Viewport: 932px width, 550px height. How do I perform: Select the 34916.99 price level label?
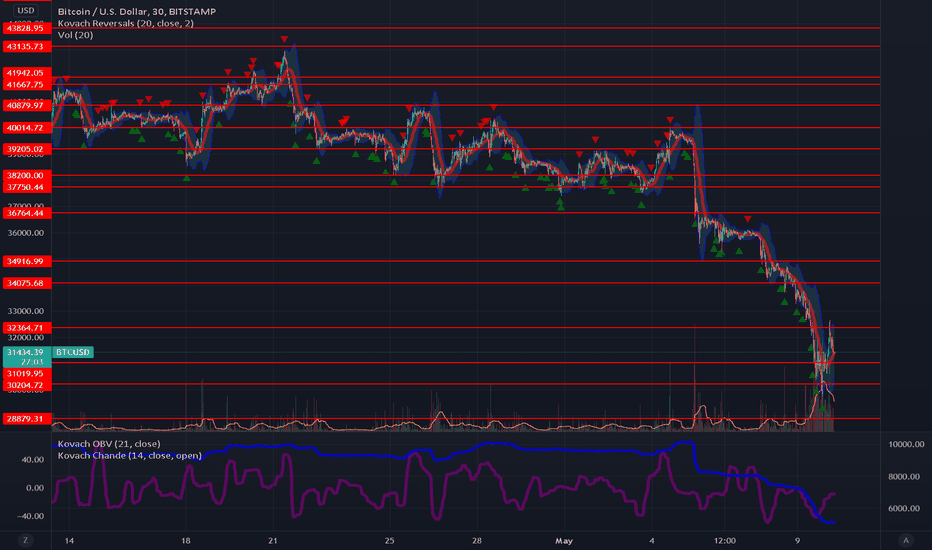27,261
